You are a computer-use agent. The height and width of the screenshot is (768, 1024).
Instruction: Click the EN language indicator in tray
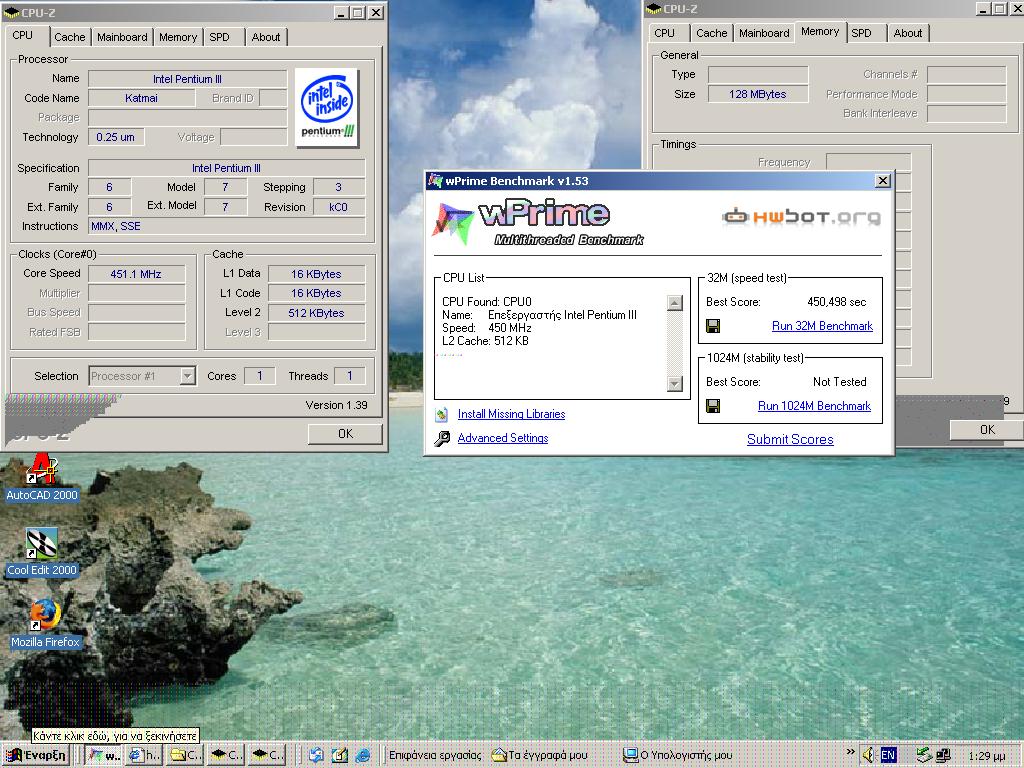click(x=888, y=755)
